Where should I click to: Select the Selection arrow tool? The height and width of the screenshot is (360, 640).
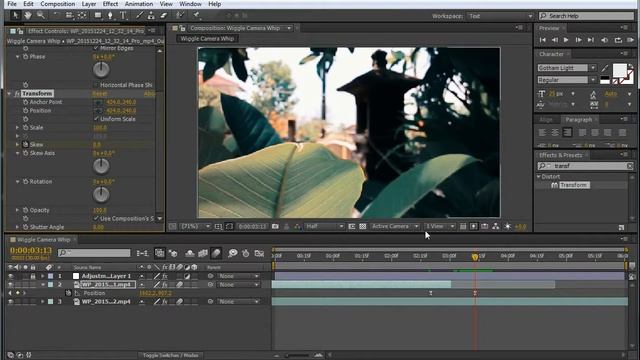[x=16, y=16]
